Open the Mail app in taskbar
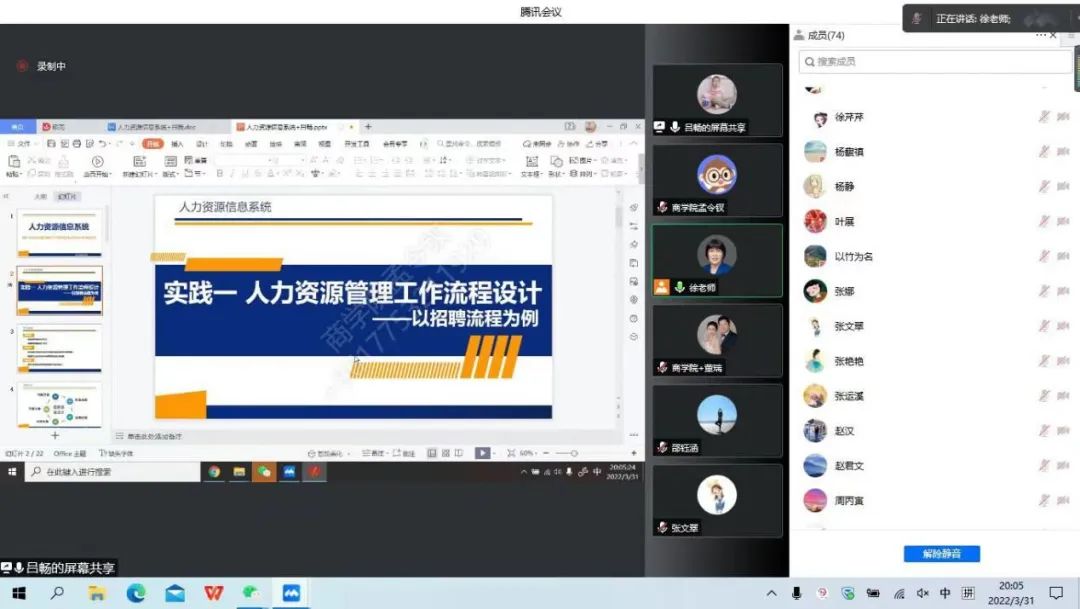1080x609 pixels. (x=175, y=593)
